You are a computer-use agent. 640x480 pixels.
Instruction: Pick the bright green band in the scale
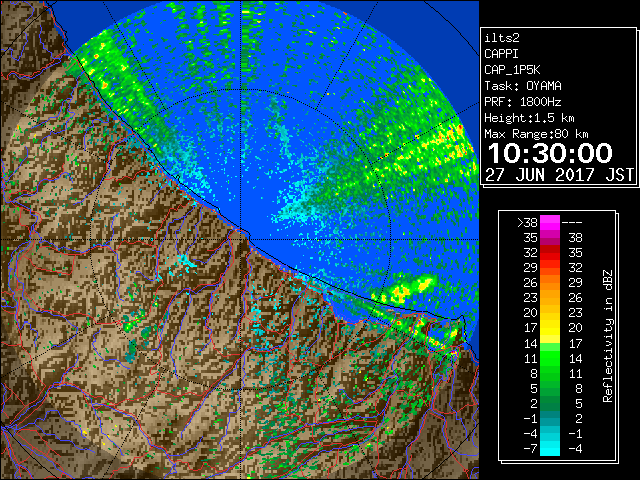tap(550, 358)
